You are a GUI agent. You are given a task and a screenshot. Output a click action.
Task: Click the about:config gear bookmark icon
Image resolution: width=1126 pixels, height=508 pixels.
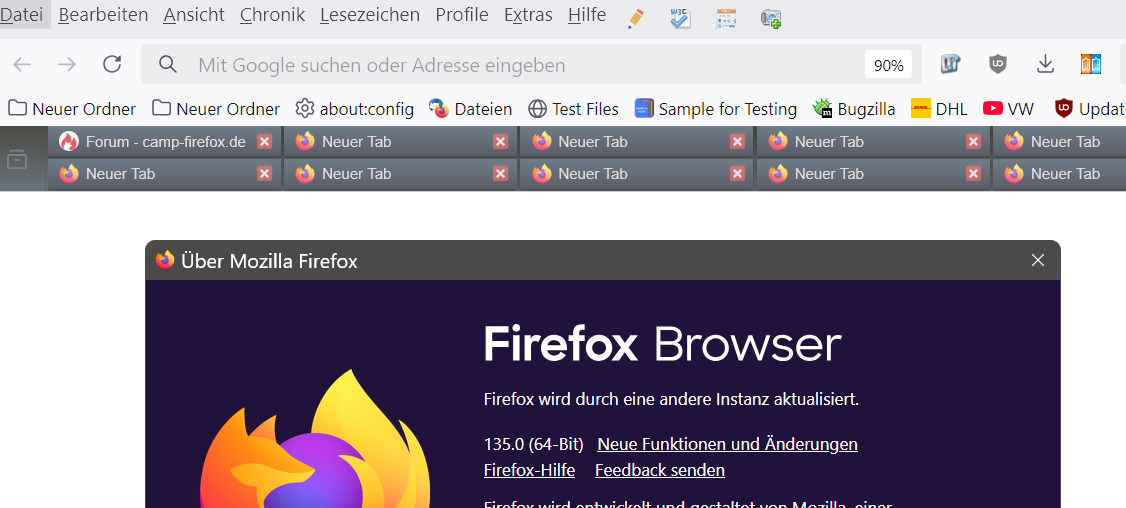(x=305, y=108)
